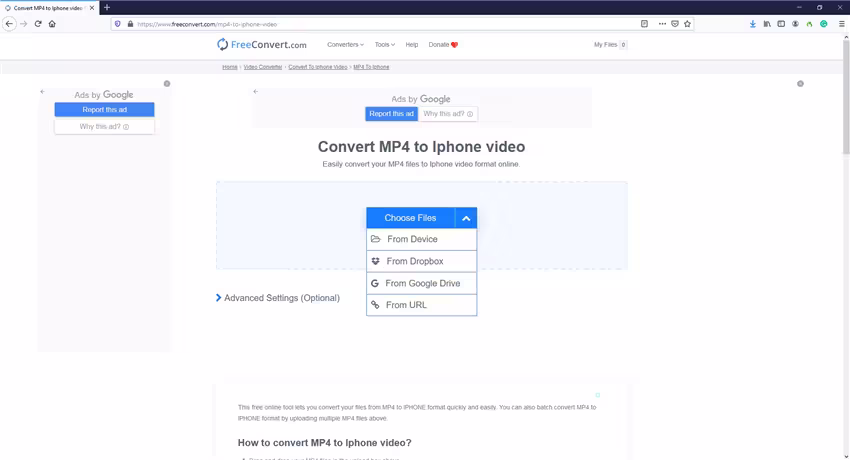Viewport: 850px width, 460px height.
Task: Click Report this ad in left panel
Action: 105,109
